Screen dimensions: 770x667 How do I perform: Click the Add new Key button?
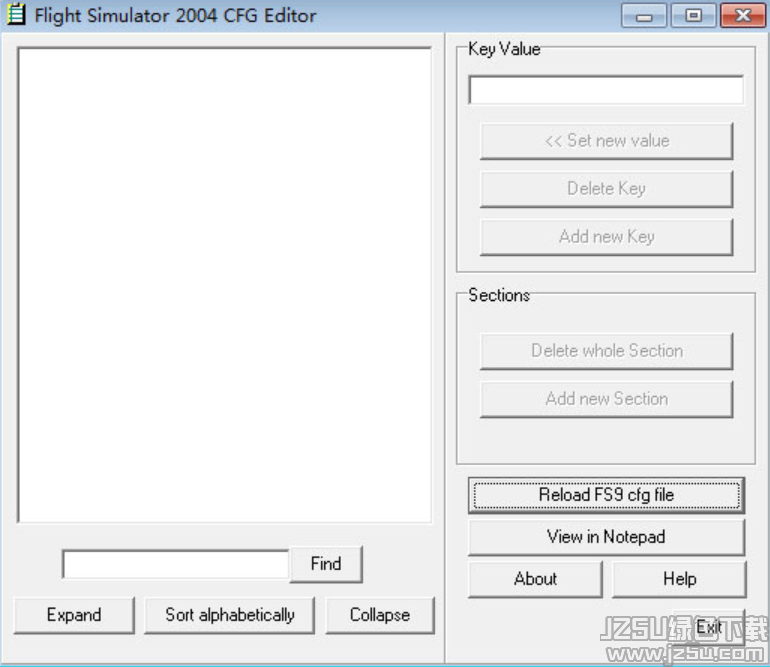pos(606,237)
